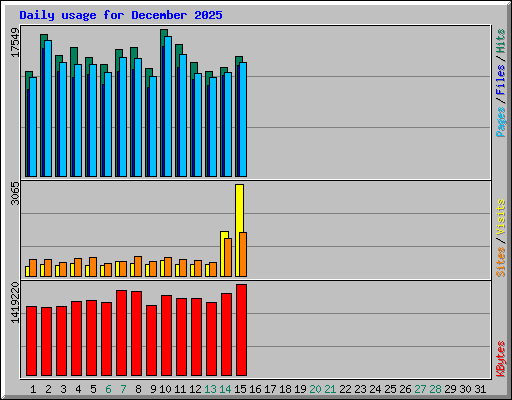Click day 5 on the x-axis
This screenshot has width=512, height=400.
93,389
